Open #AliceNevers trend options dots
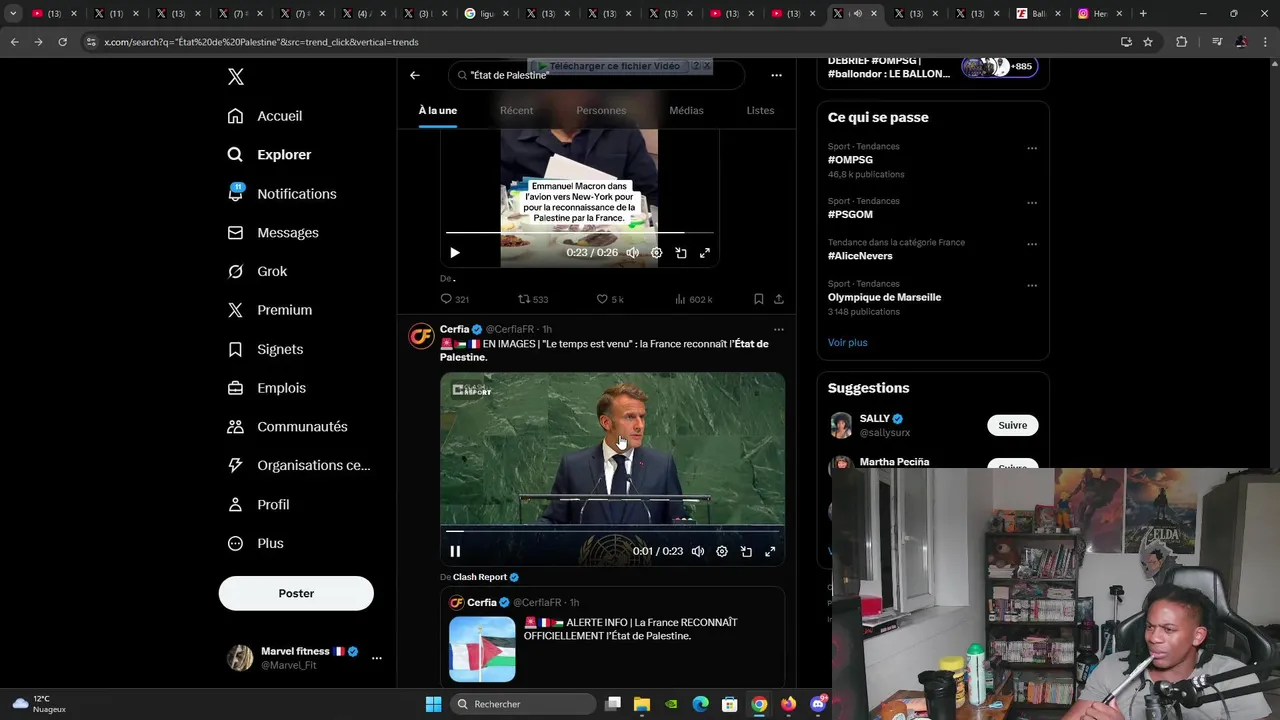 pyautogui.click(x=1032, y=244)
